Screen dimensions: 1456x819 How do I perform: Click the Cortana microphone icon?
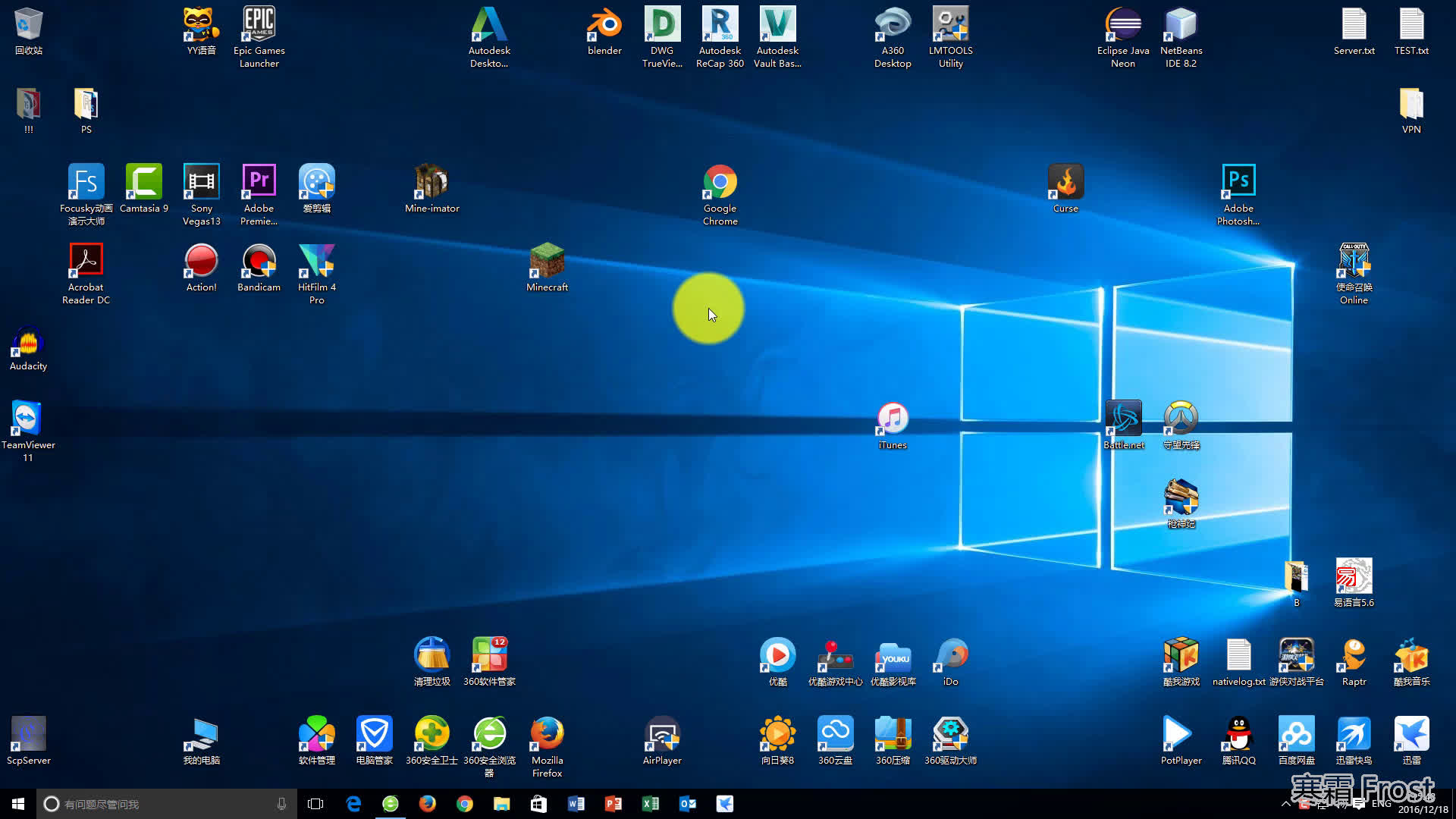pos(281,804)
